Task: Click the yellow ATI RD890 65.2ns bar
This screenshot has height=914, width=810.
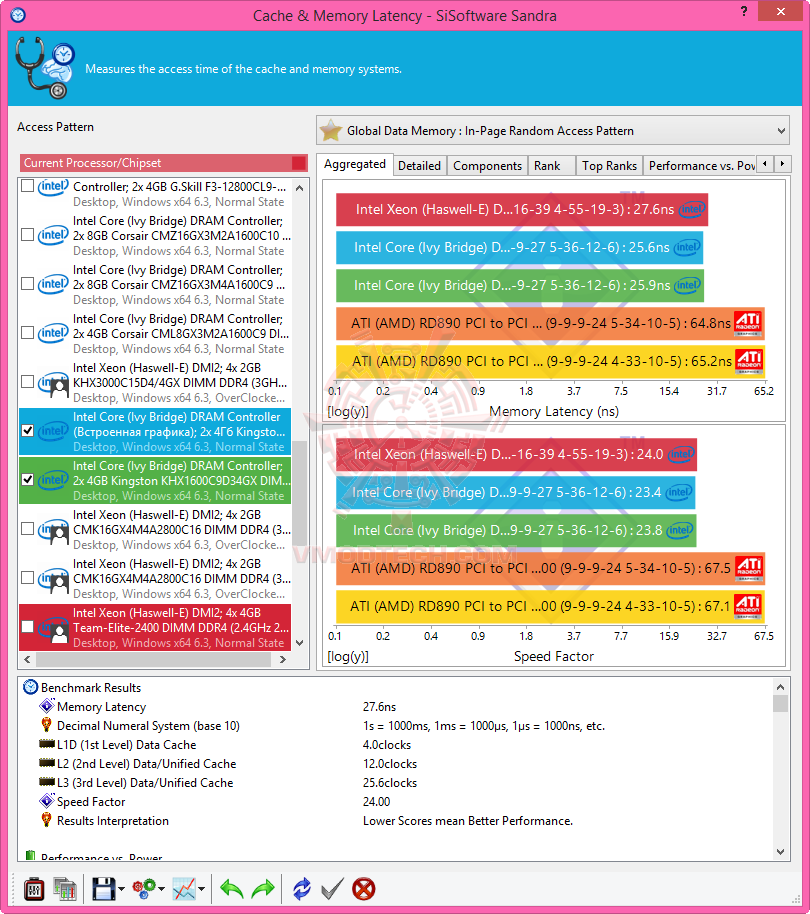Action: pyautogui.click(x=550, y=361)
